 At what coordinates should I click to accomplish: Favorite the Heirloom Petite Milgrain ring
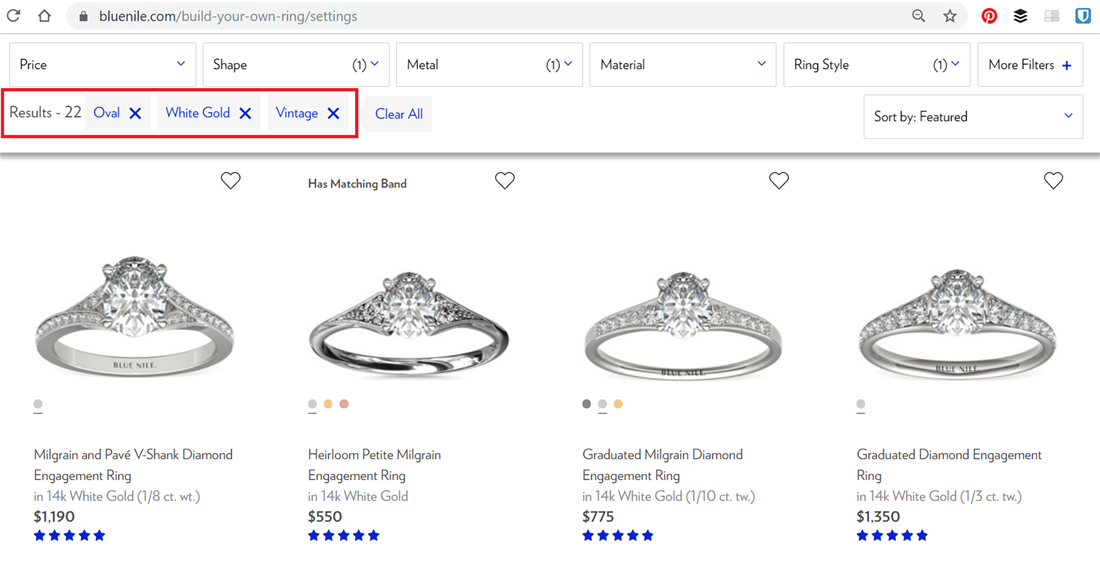[x=505, y=180]
